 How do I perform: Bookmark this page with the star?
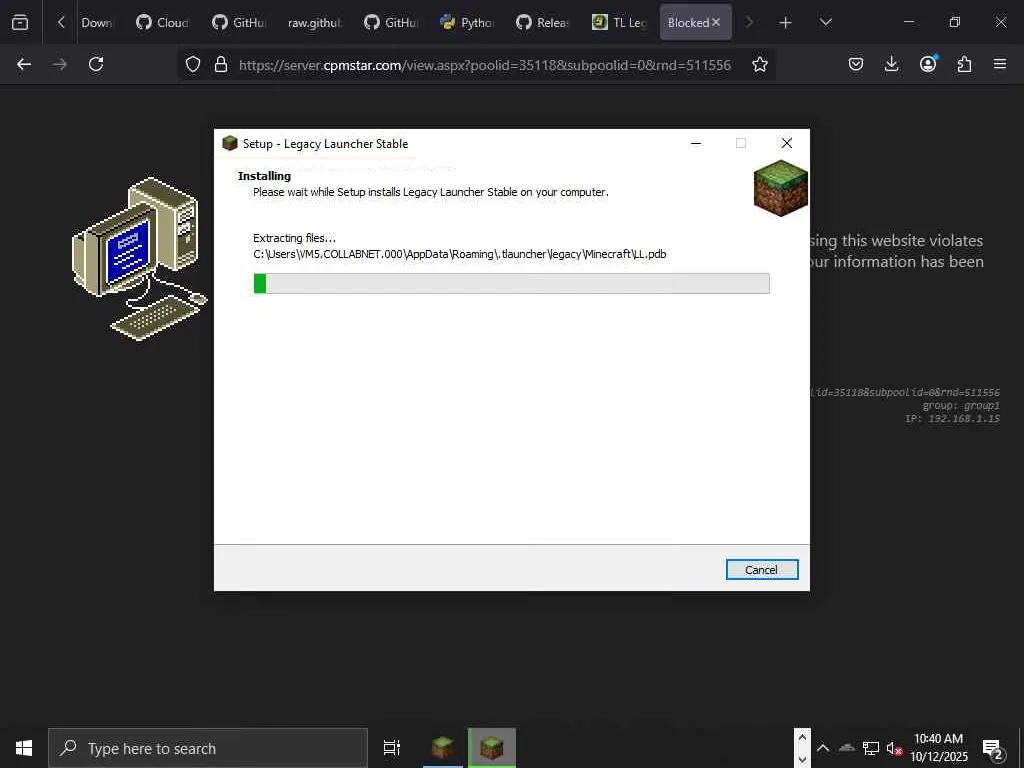click(760, 64)
